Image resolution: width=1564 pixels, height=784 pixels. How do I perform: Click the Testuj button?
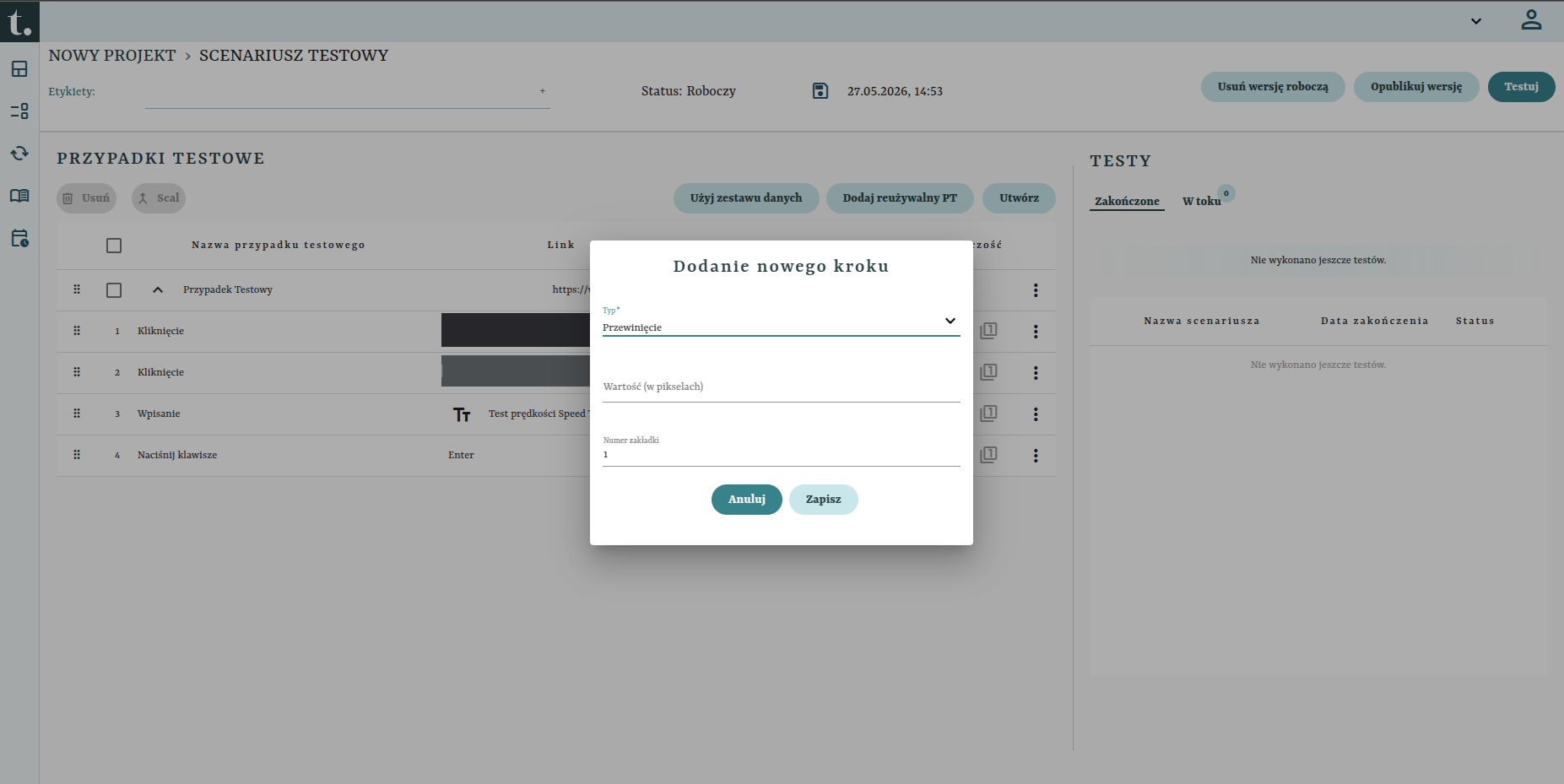[1521, 87]
